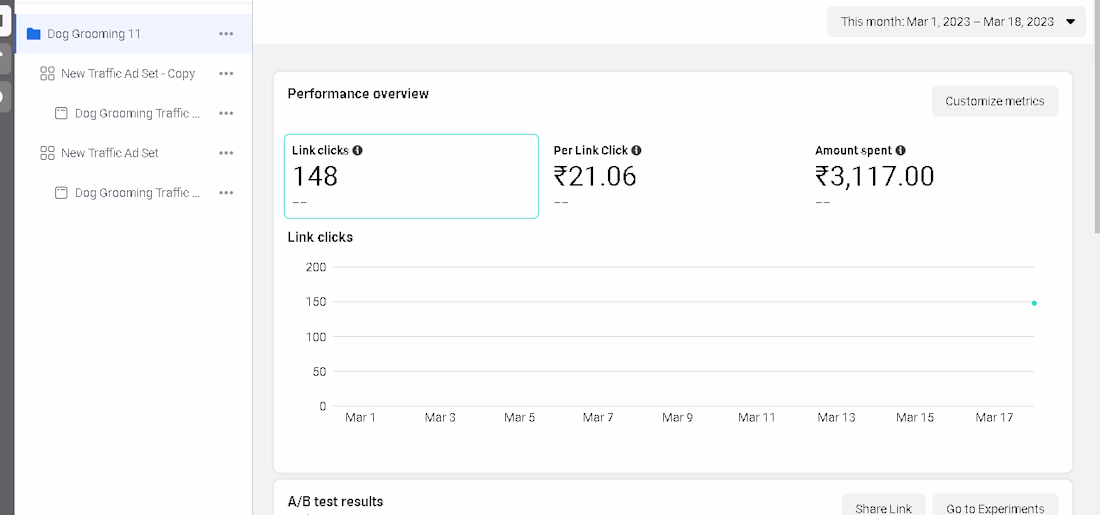
Task: Click the Mar 1 axis label
Action: [361, 417]
